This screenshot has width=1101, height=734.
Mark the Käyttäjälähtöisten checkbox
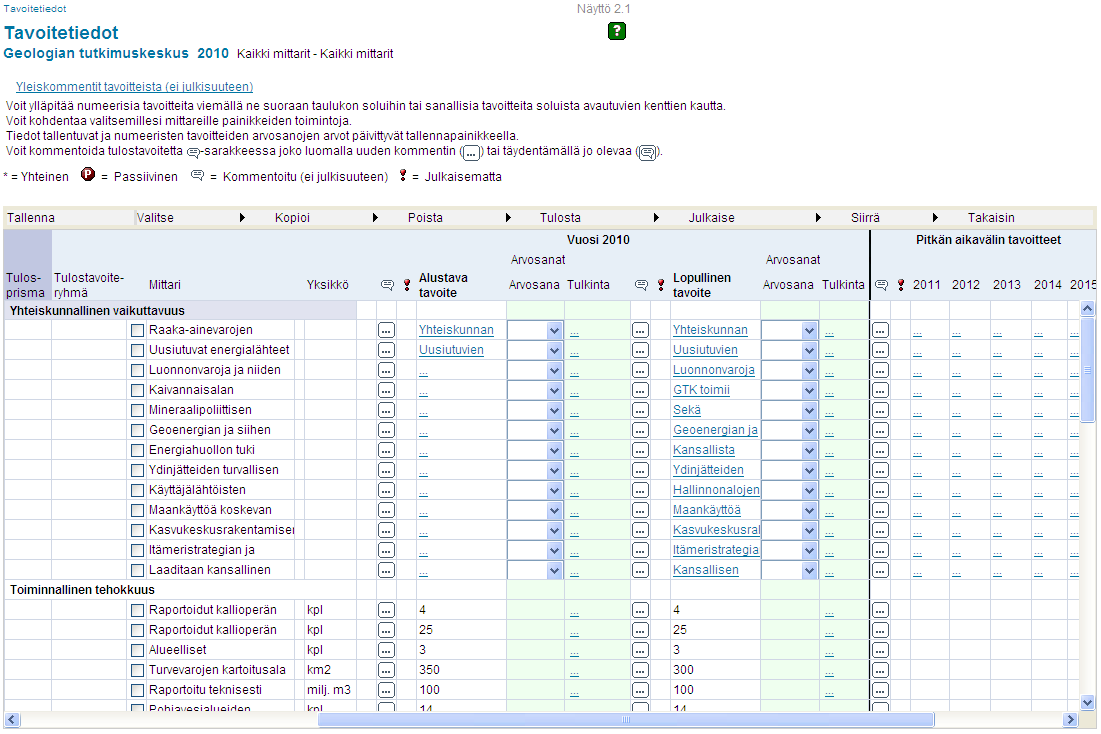138,490
